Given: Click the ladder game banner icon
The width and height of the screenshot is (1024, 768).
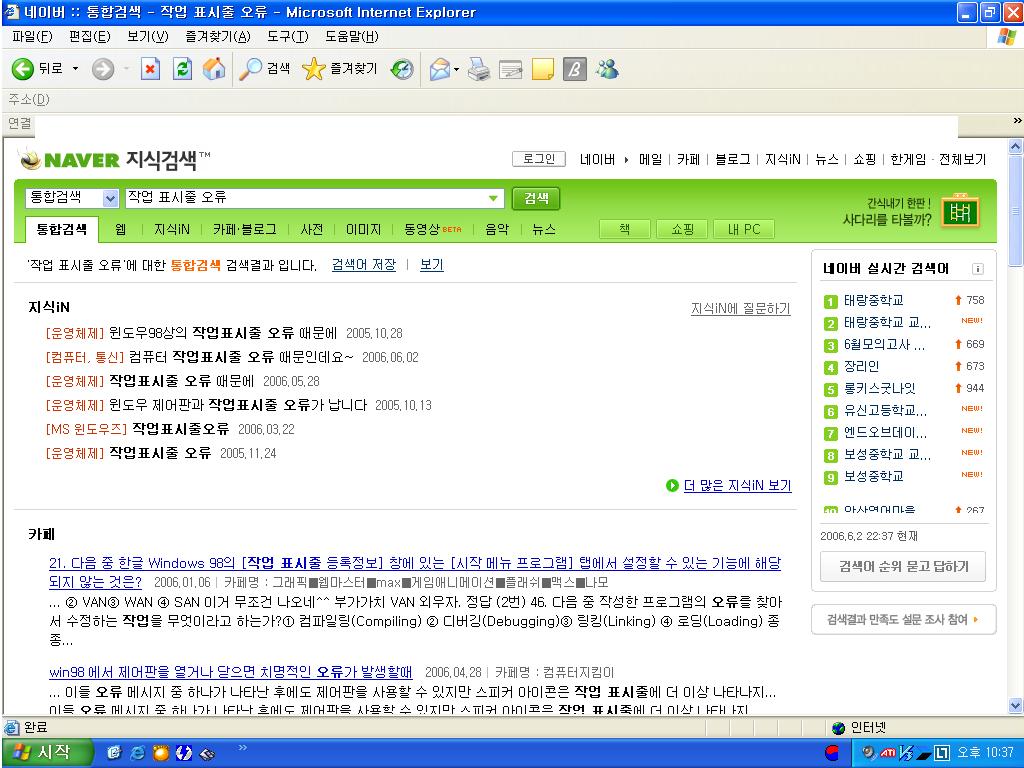Looking at the screenshot, I should tap(960, 211).
